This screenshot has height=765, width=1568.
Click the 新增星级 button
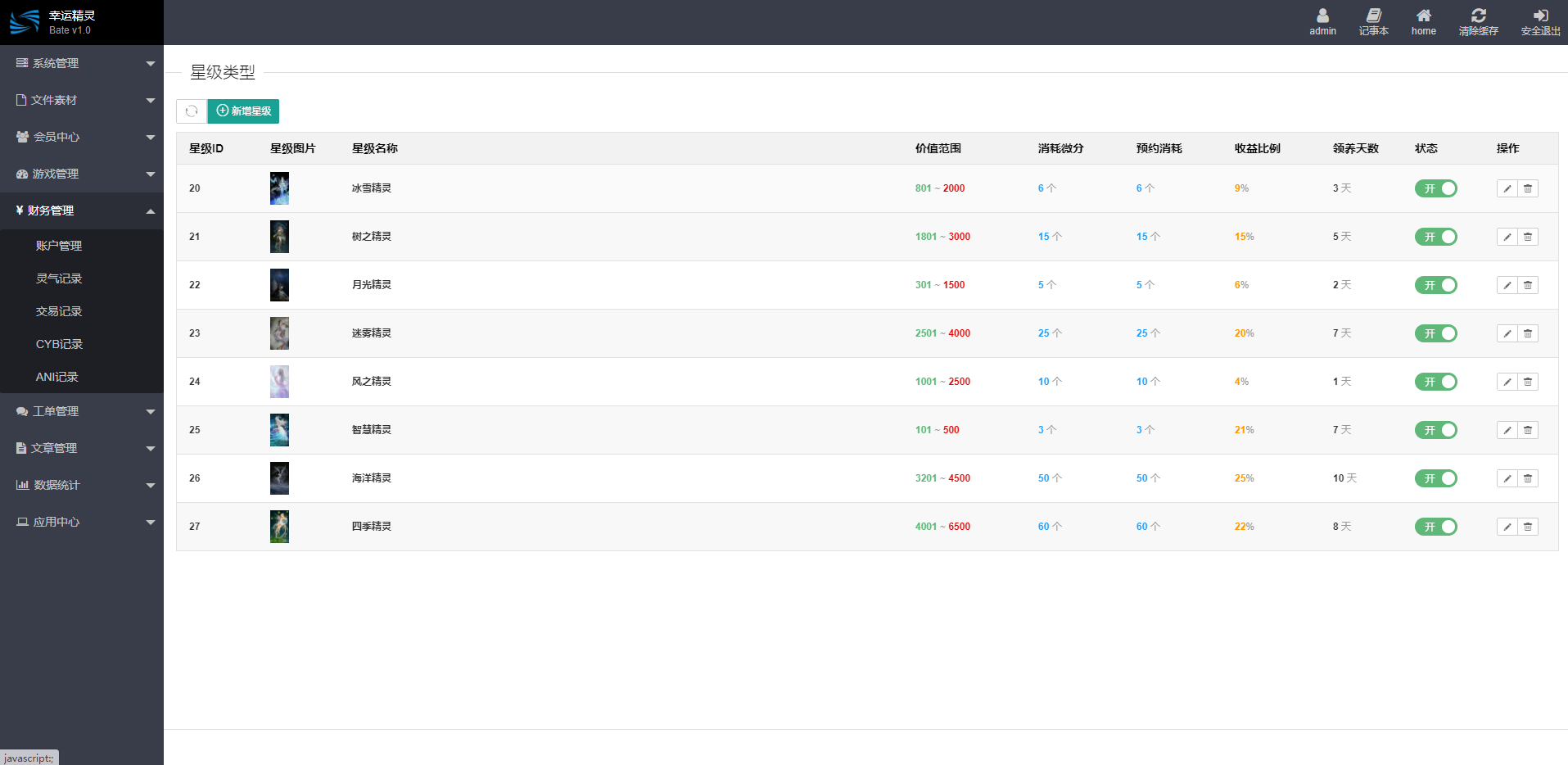pyautogui.click(x=243, y=111)
